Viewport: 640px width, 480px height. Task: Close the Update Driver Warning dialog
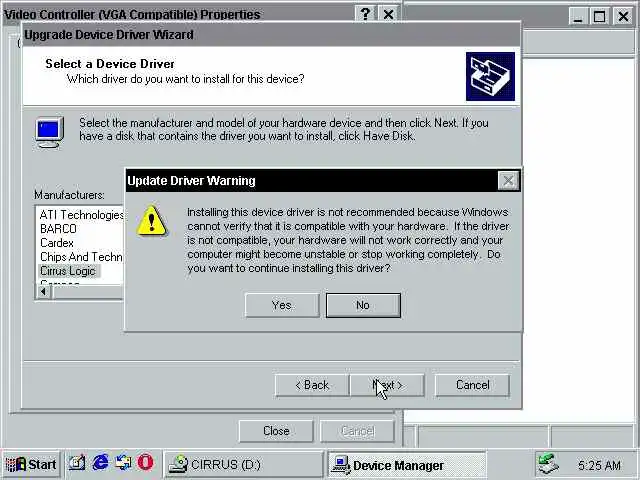(508, 180)
